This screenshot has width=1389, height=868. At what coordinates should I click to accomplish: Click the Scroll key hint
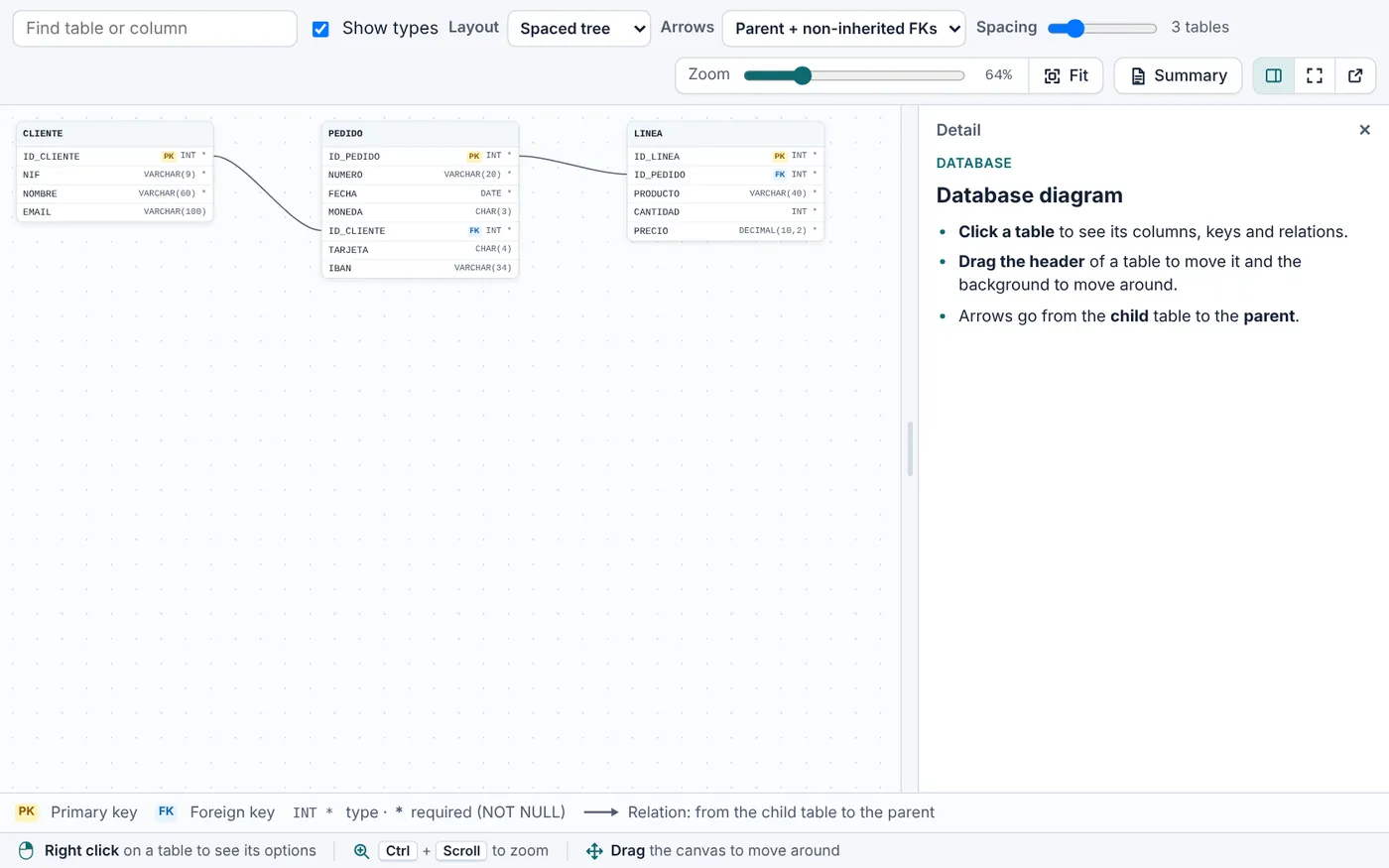[x=461, y=851]
